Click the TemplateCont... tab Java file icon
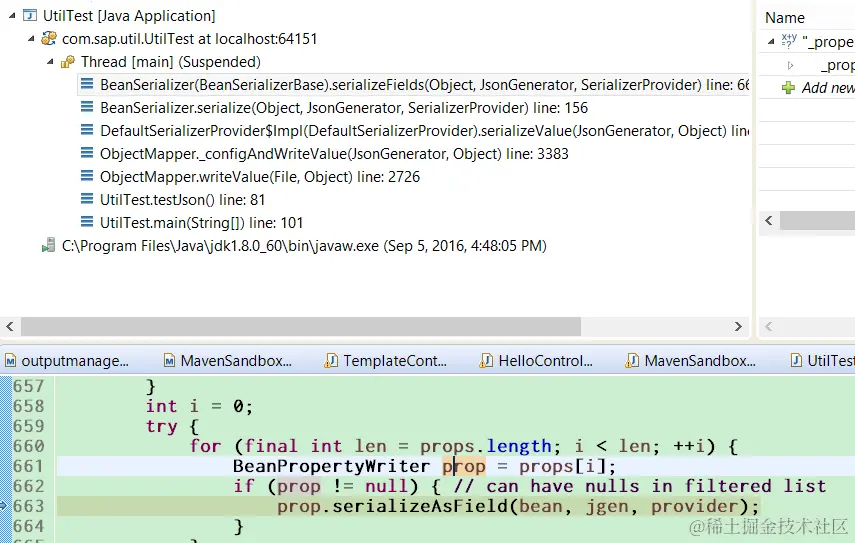 tap(331, 360)
